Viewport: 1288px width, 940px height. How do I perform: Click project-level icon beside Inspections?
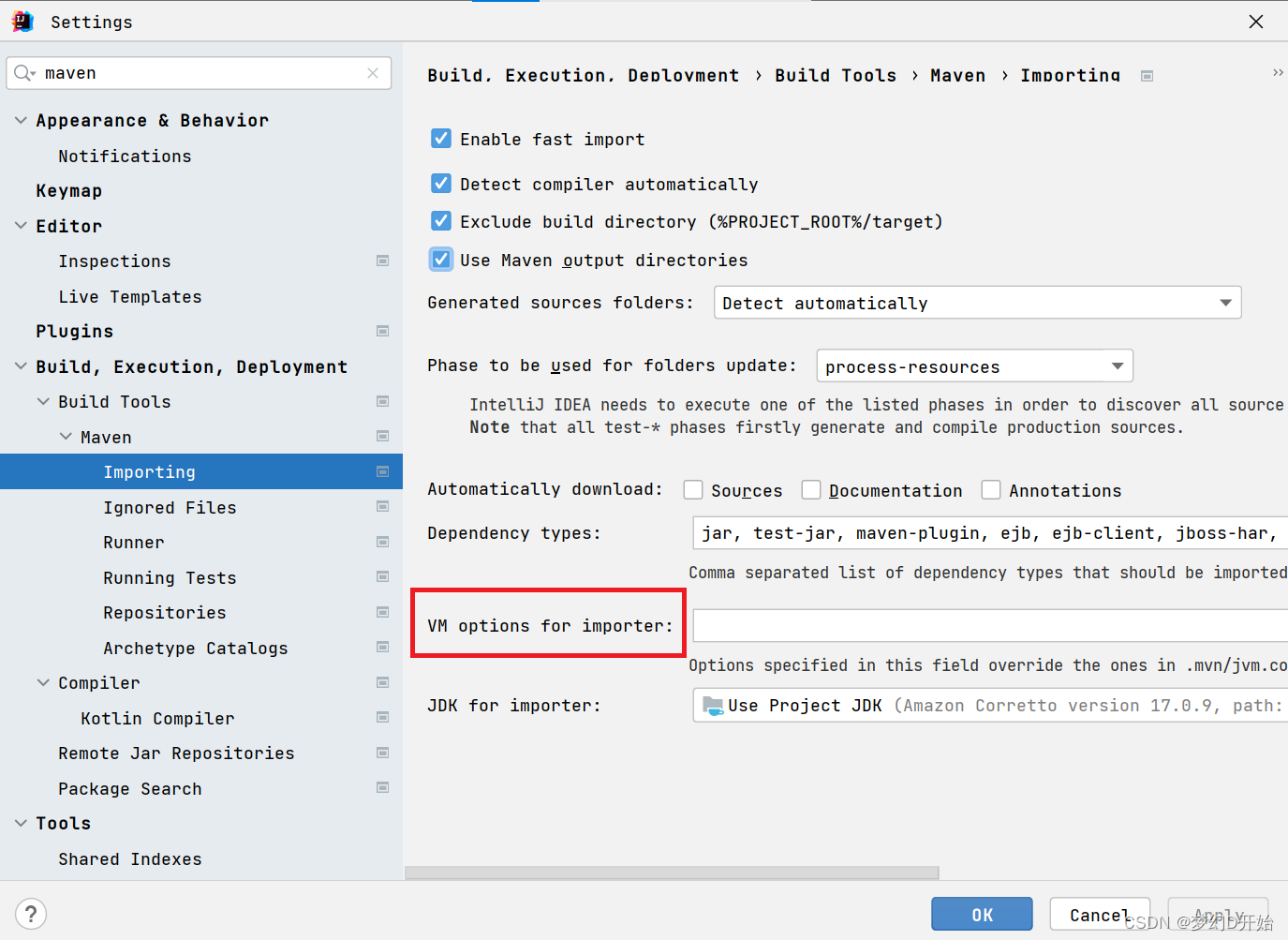pyautogui.click(x=382, y=261)
